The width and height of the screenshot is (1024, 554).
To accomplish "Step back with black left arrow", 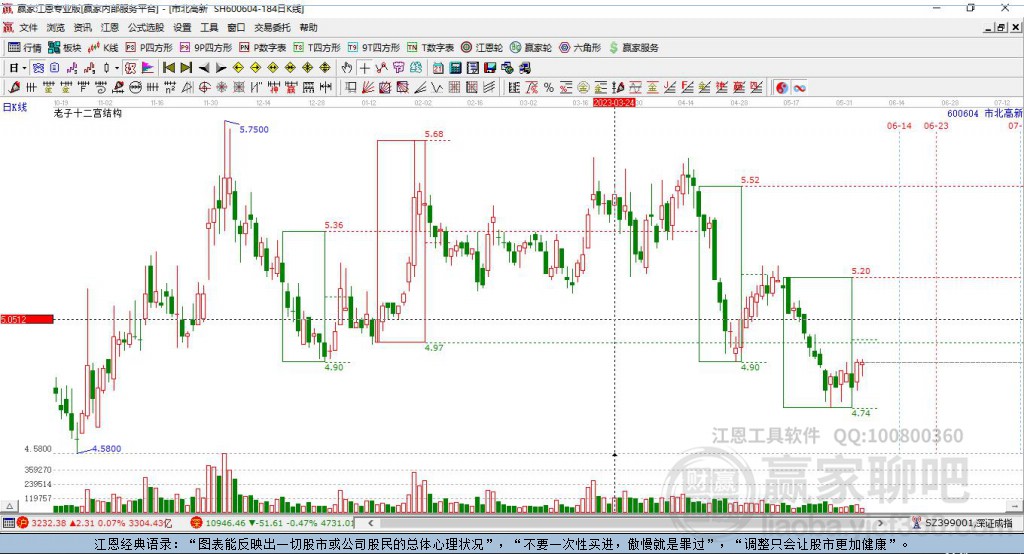I will 204,68.
